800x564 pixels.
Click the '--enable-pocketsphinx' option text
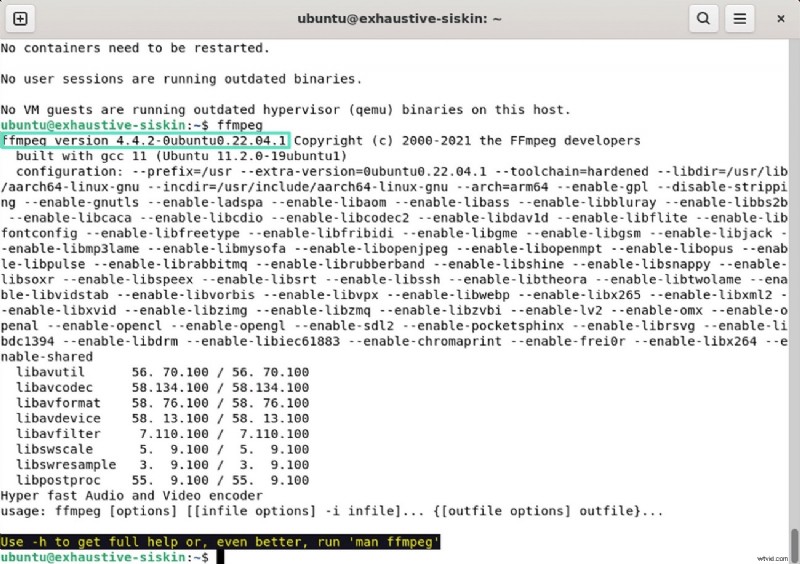tap(485, 326)
